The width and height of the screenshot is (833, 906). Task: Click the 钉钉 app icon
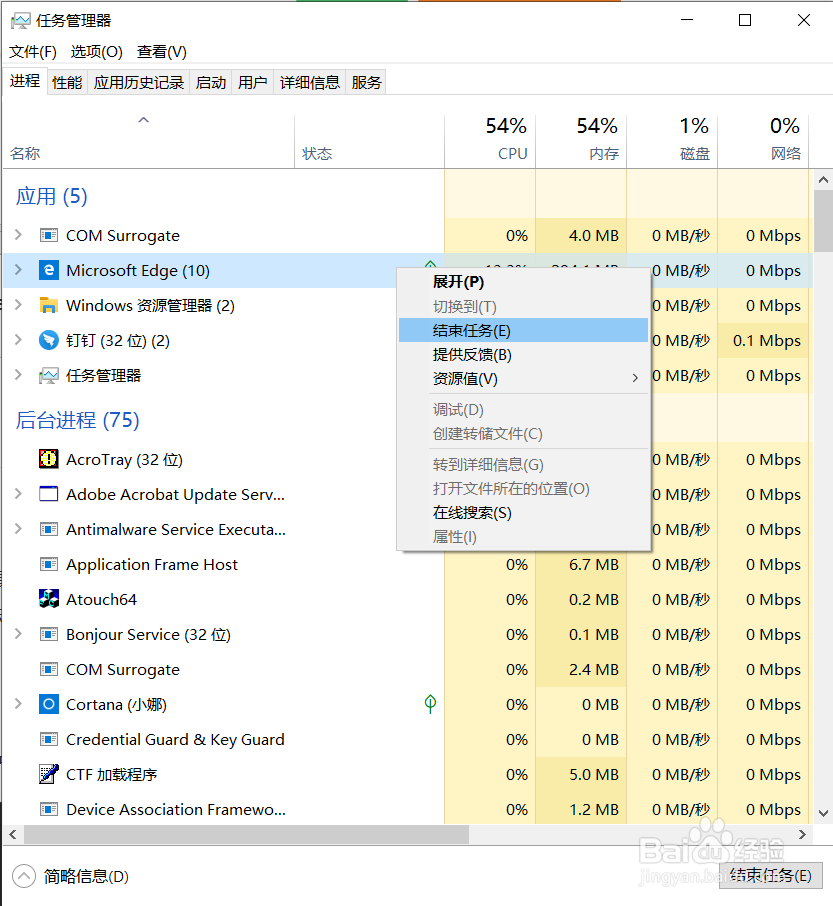tap(49, 340)
